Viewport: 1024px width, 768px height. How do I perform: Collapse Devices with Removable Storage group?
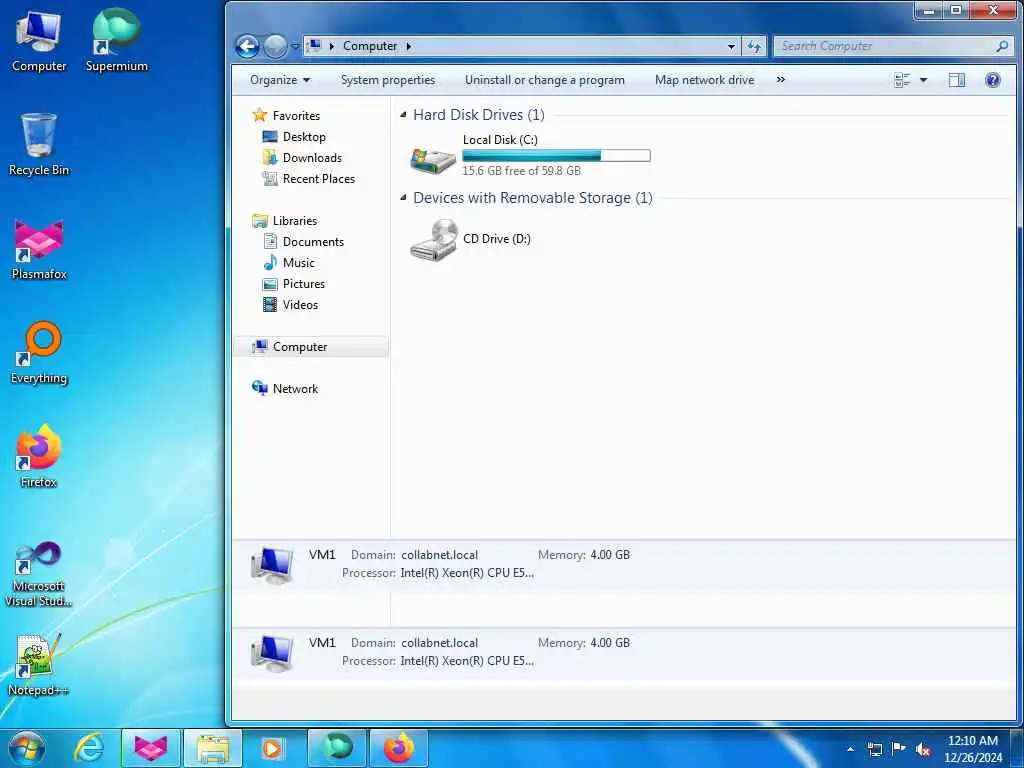(x=404, y=197)
